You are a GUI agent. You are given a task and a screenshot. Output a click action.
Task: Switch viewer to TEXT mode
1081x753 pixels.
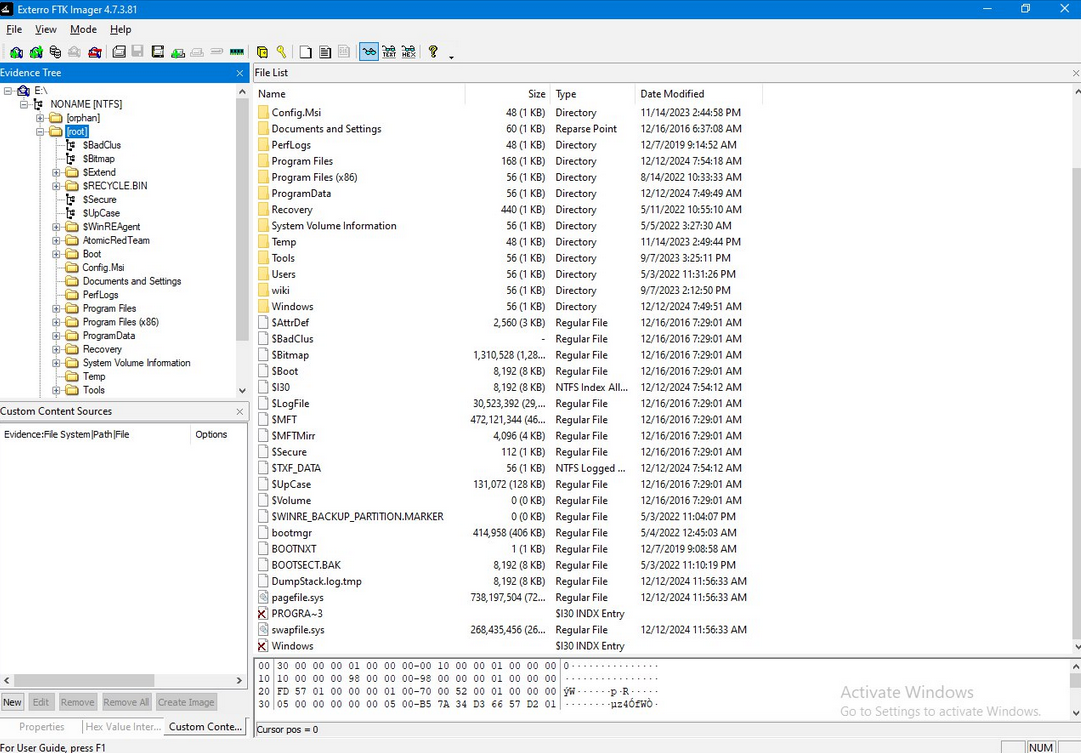tap(389, 52)
